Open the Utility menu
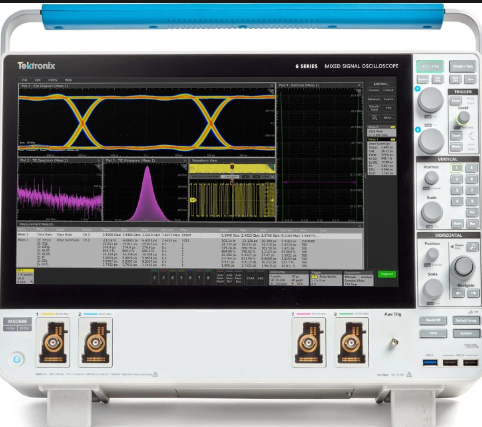 (52, 80)
